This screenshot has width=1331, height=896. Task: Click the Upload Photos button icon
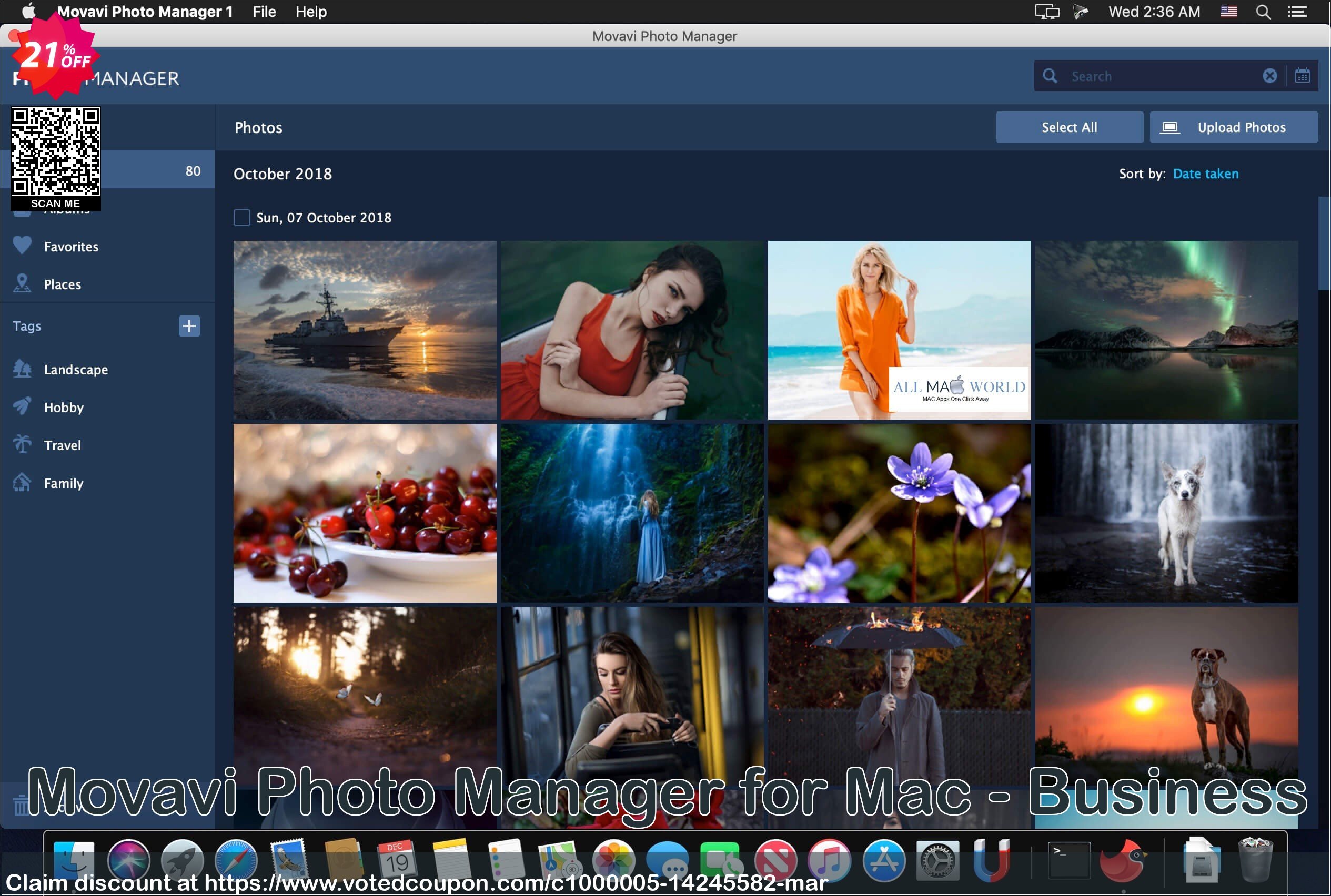click(x=1170, y=127)
